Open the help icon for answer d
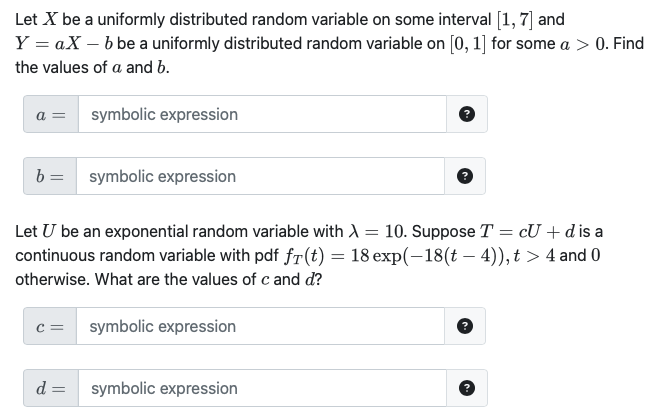This screenshot has width=658, height=420. point(467,388)
